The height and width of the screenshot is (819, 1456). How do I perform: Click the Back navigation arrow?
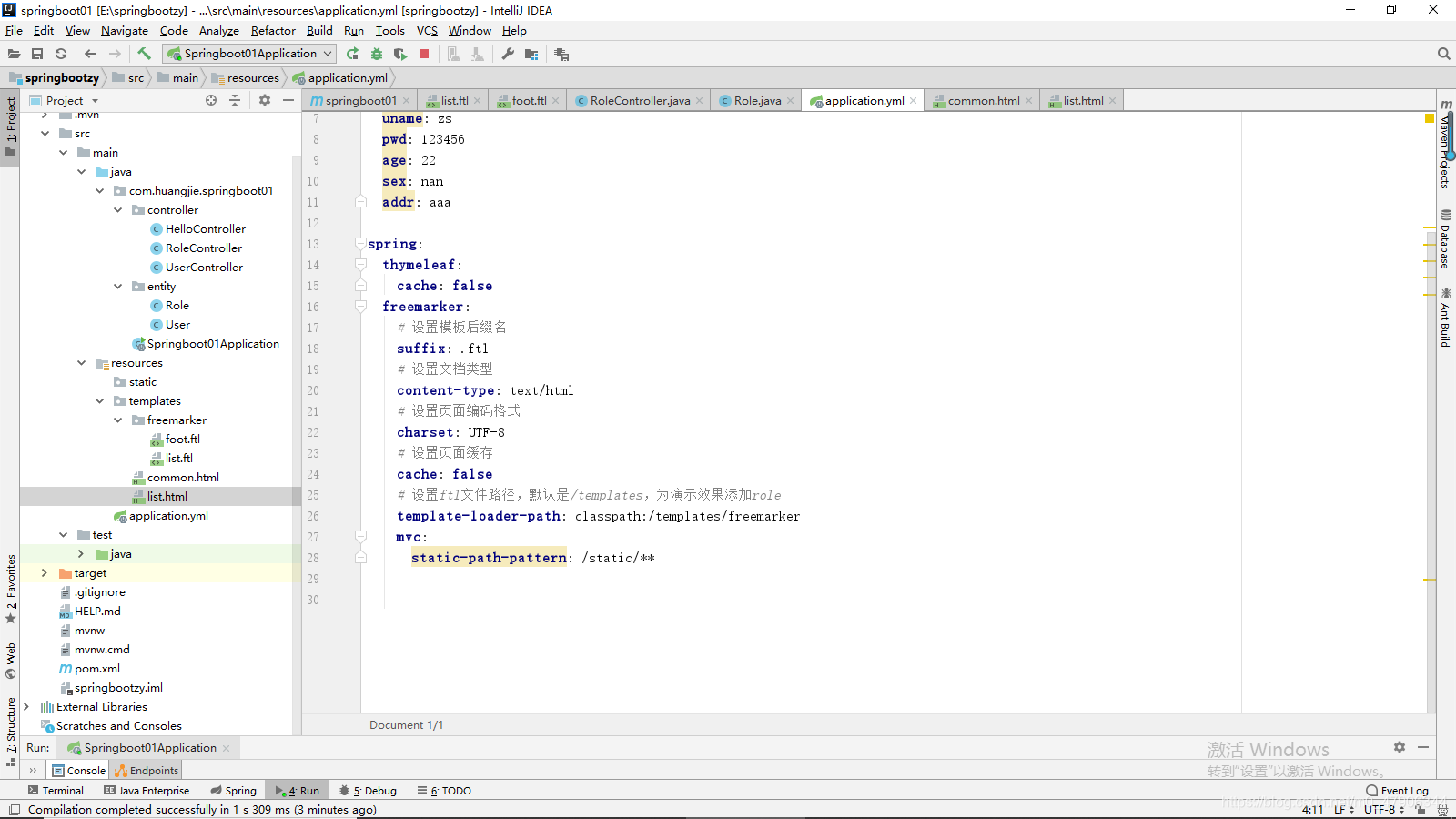click(90, 54)
